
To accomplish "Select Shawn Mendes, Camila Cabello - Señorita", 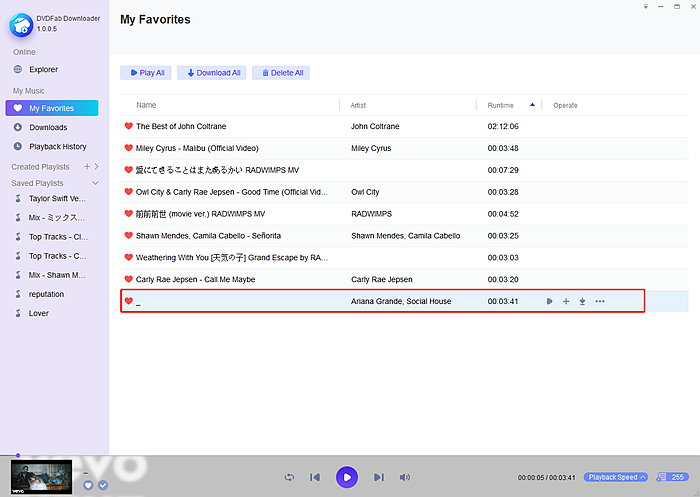I will [x=208, y=236].
